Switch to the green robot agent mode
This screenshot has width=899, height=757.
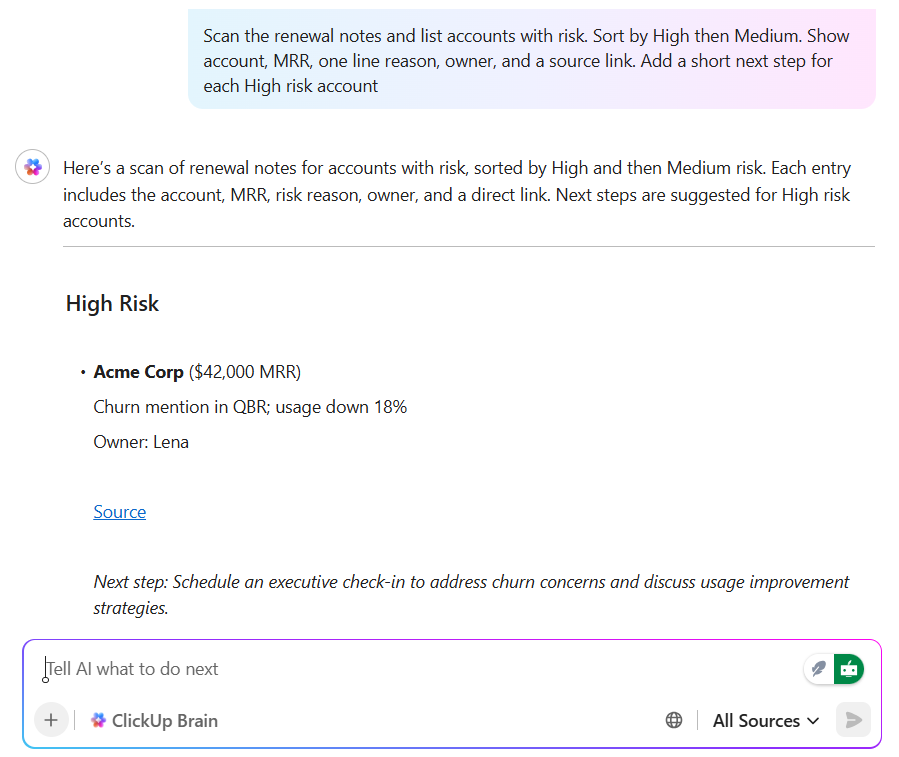pyautogui.click(x=849, y=669)
